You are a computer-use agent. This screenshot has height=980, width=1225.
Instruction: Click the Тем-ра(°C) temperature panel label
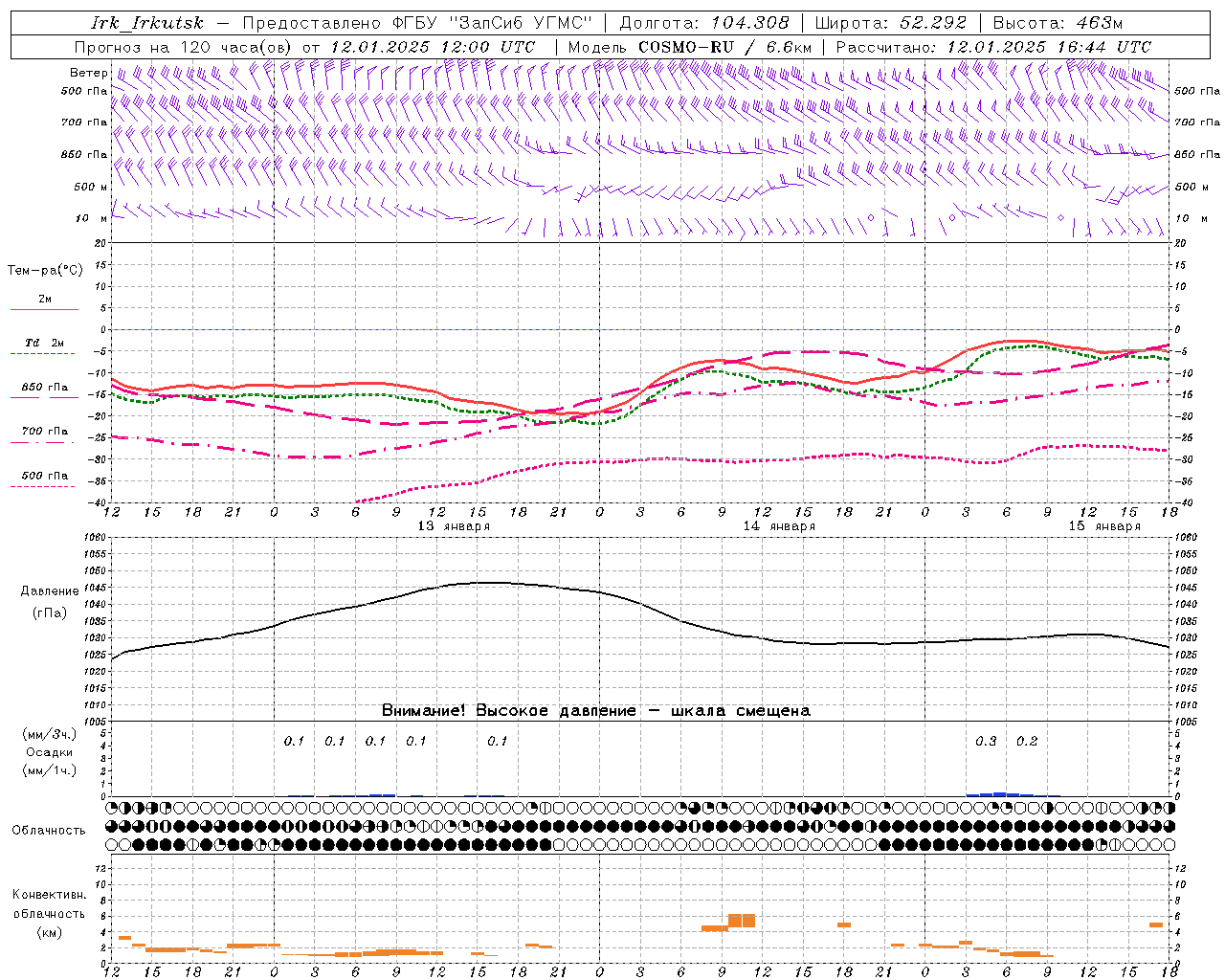(x=45, y=271)
